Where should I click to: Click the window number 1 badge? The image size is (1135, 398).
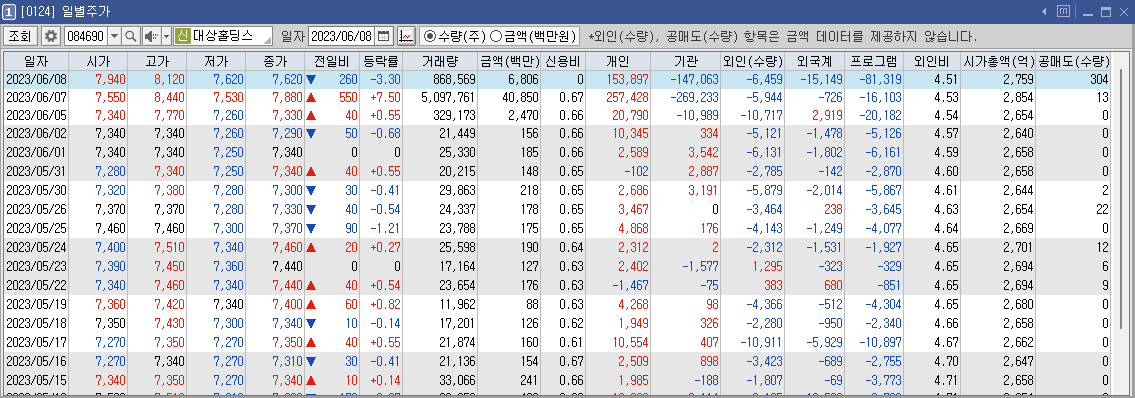coord(9,12)
